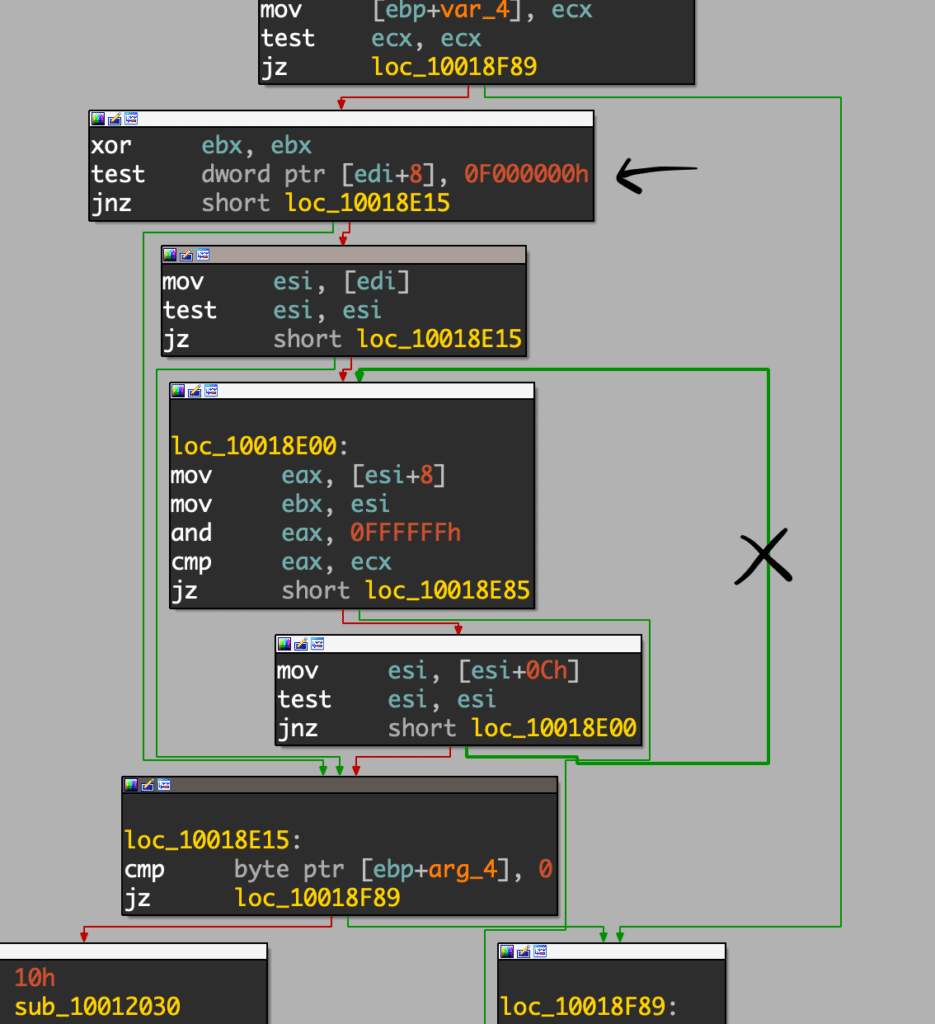Follow loc_10018E15 target in the jnz instruction

(x=367, y=203)
